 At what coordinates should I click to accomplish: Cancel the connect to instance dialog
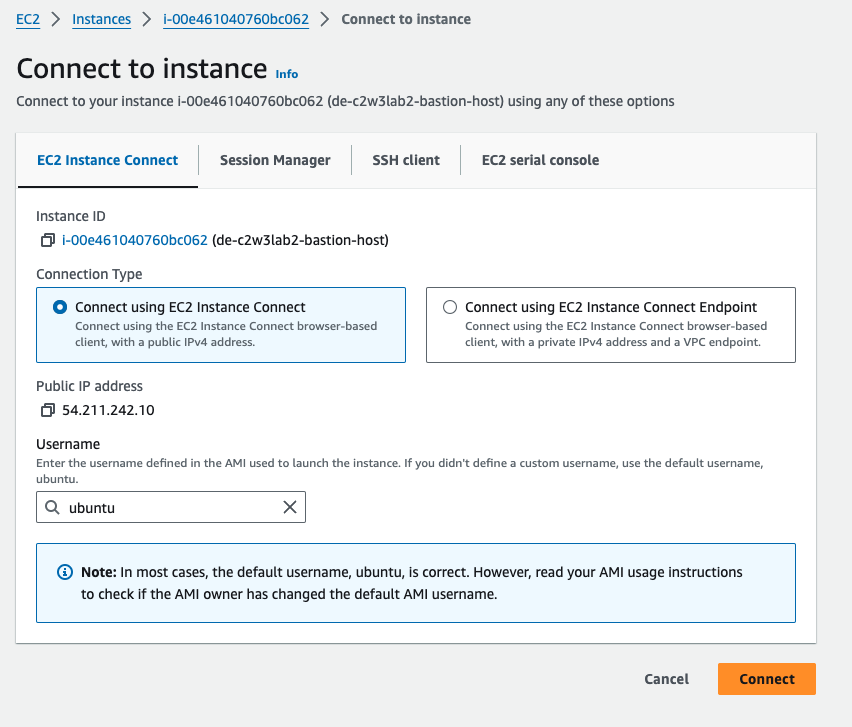click(x=666, y=679)
